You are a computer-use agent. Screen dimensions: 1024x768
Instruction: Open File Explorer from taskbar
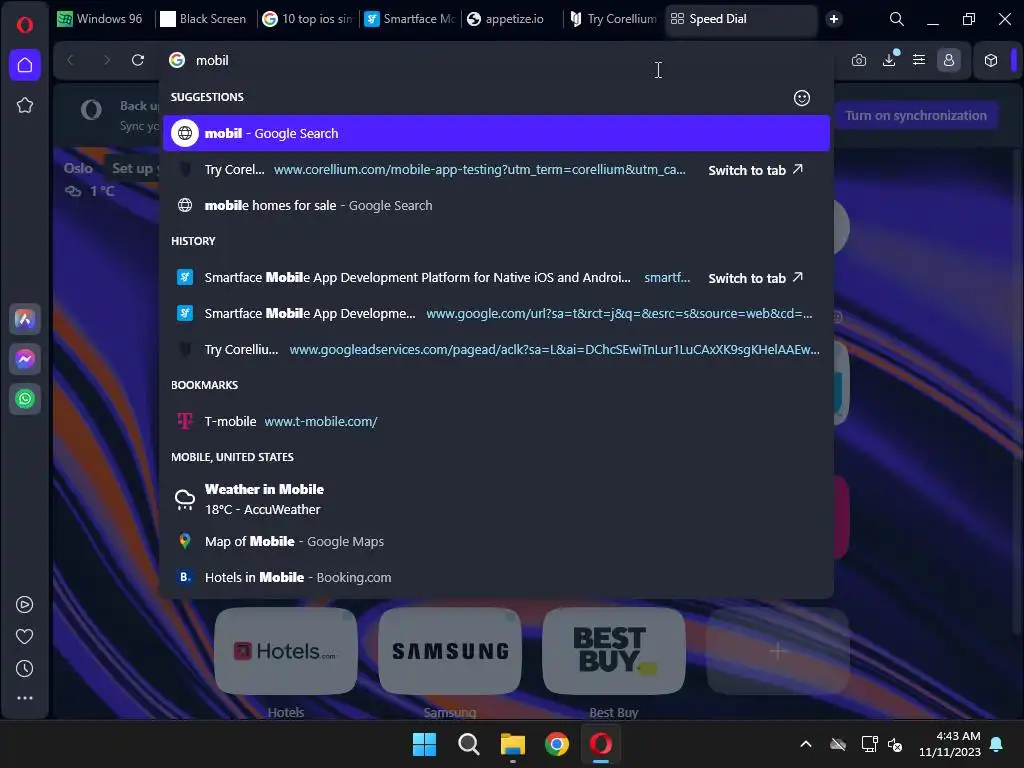(513, 744)
